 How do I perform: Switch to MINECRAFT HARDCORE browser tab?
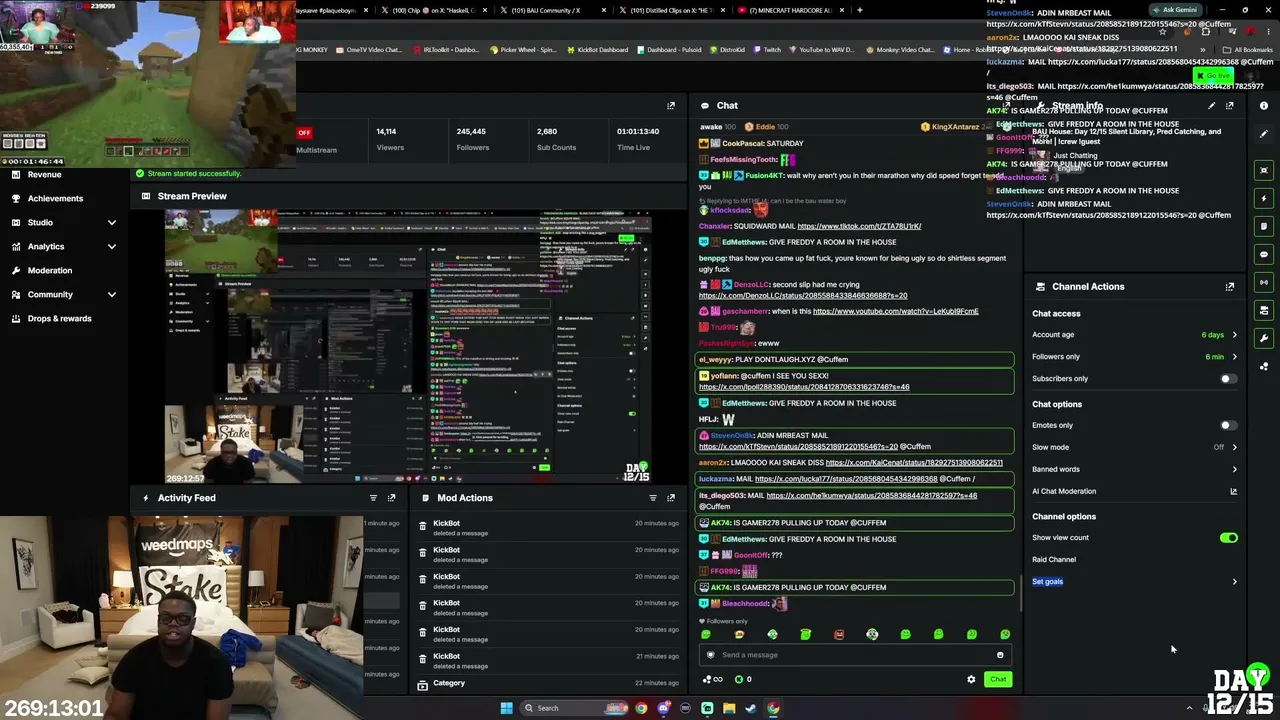pyautogui.click(x=792, y=10)
